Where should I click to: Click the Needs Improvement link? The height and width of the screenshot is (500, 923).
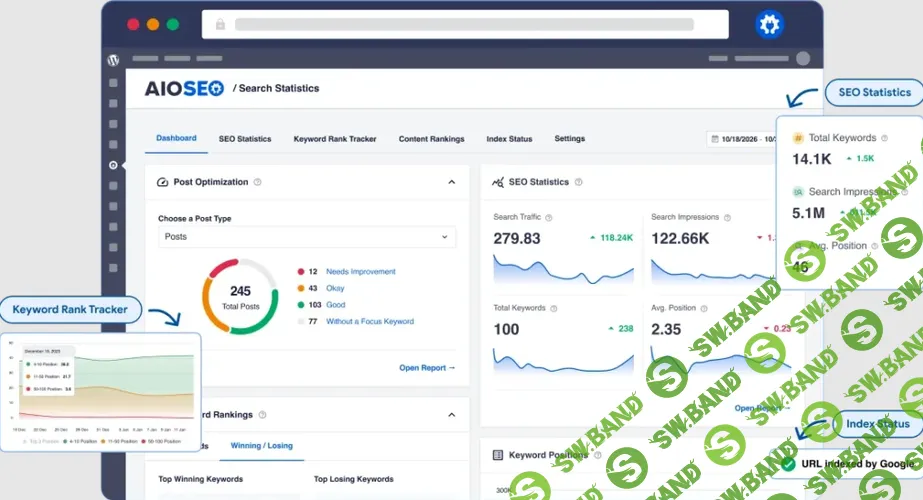360,271
